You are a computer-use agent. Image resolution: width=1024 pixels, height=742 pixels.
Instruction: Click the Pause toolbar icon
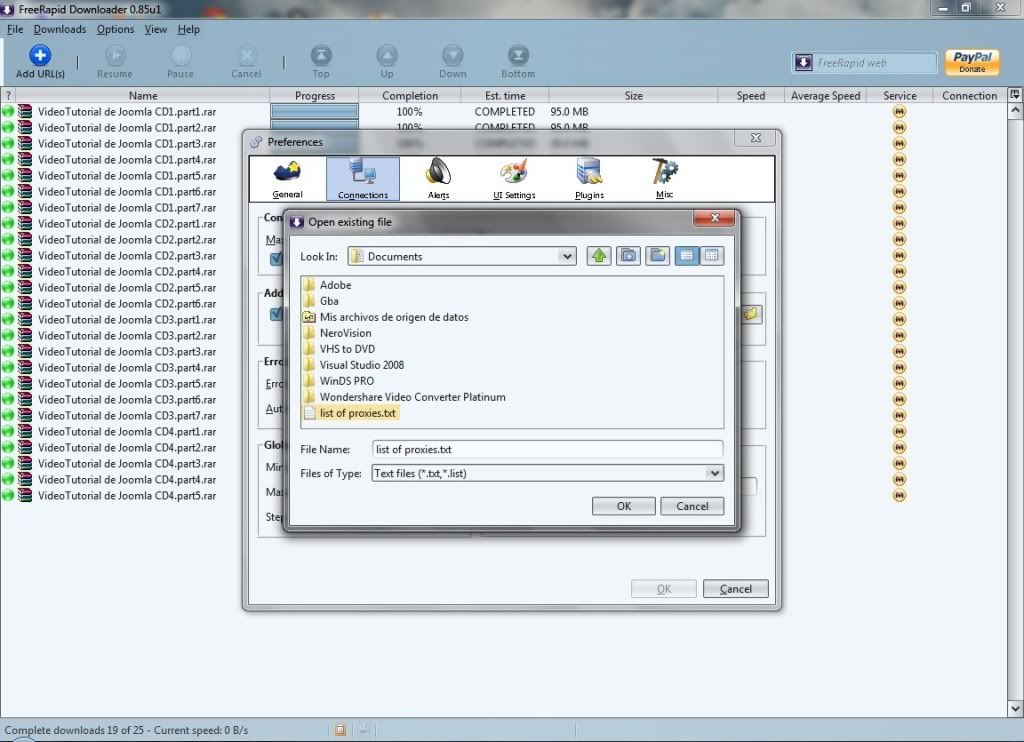click(x=181, y=56)
